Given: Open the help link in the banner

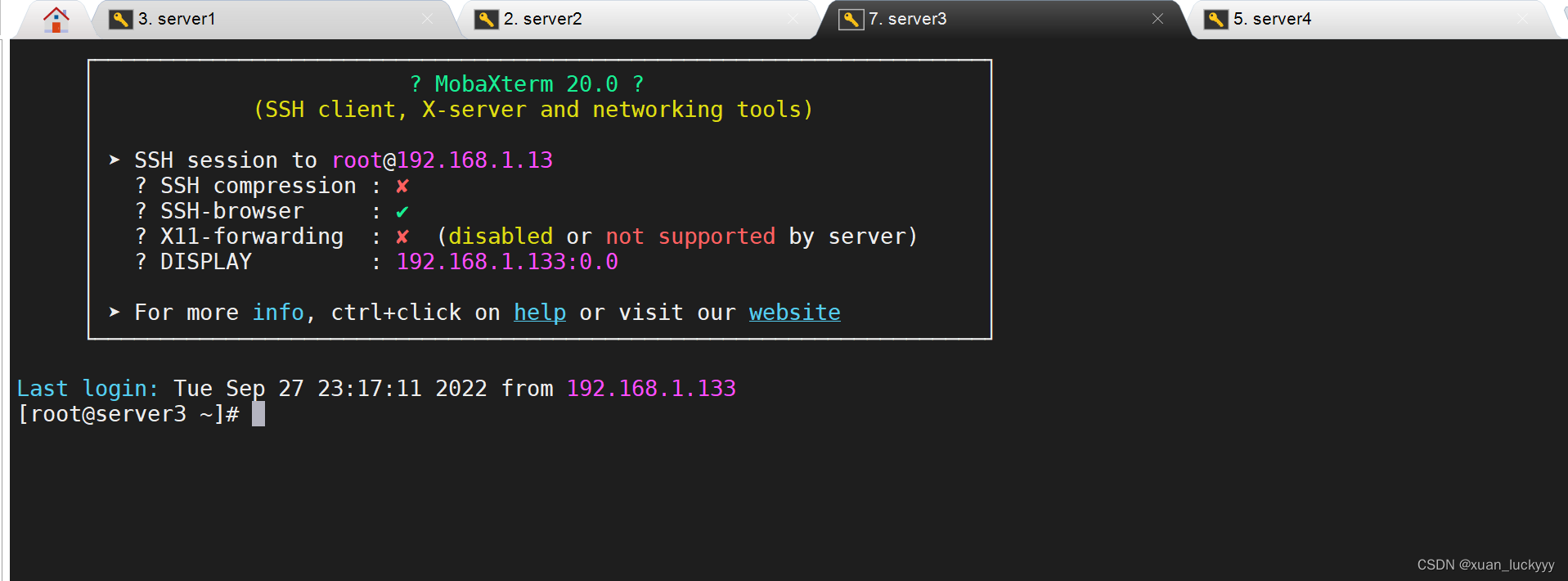Looking at the screenshot, I should coord(540,313).
